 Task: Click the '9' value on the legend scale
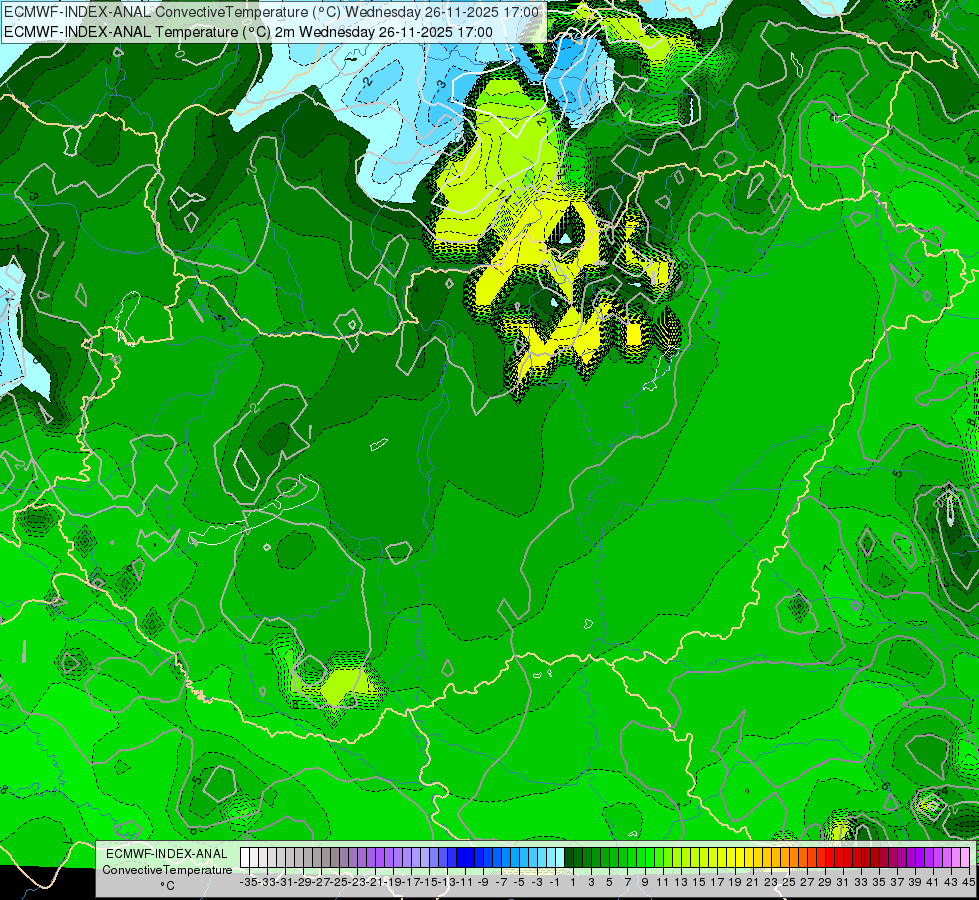(645, 883)
